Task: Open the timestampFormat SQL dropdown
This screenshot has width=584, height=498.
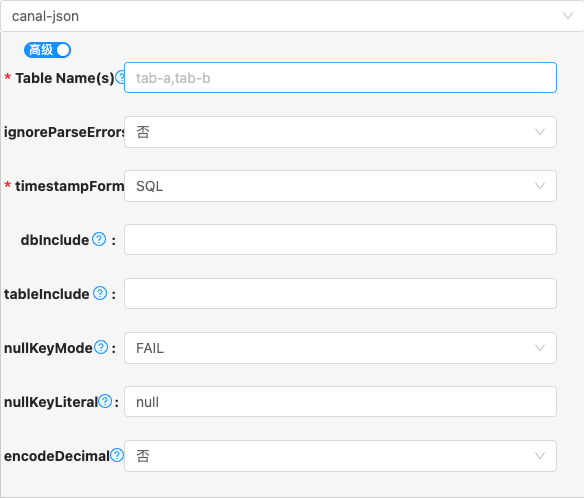Action: (340, 186)
